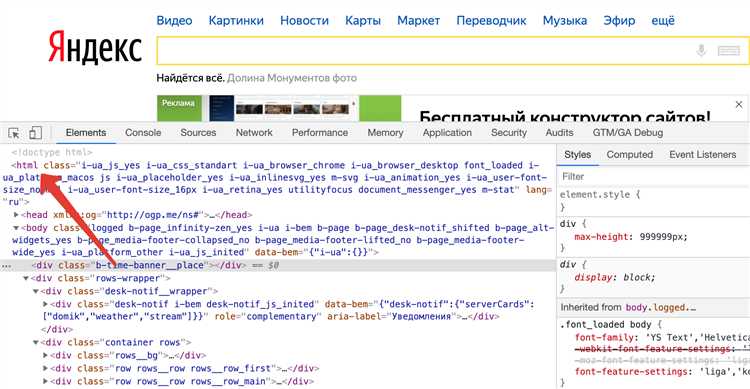Screen dimensions: 750x389
Task: Click the Долина Монументов фото suggestion
Action: pyautogui.click(x=292, y=78)
